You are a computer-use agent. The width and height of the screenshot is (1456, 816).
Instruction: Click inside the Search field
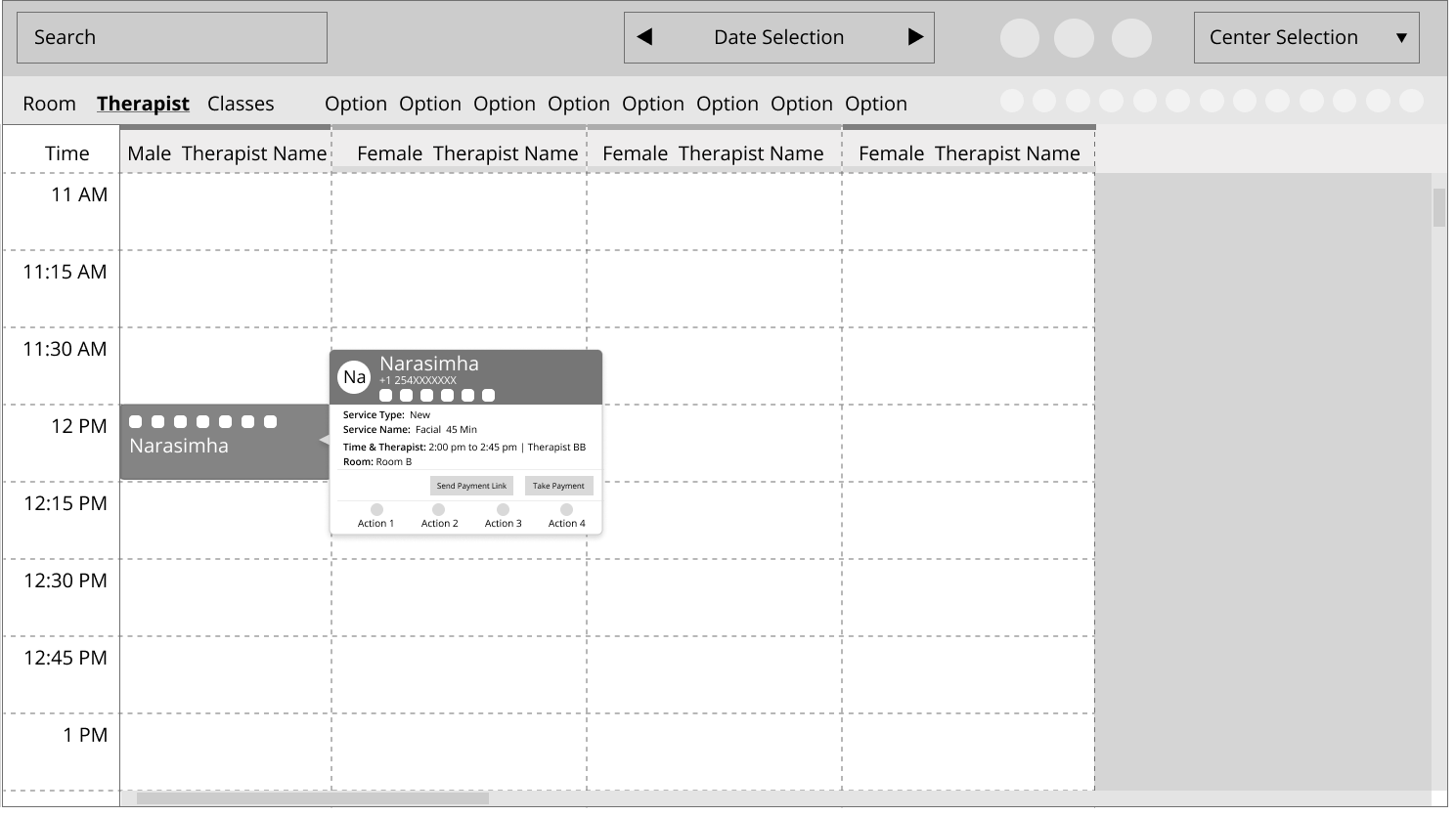(172, 37)
